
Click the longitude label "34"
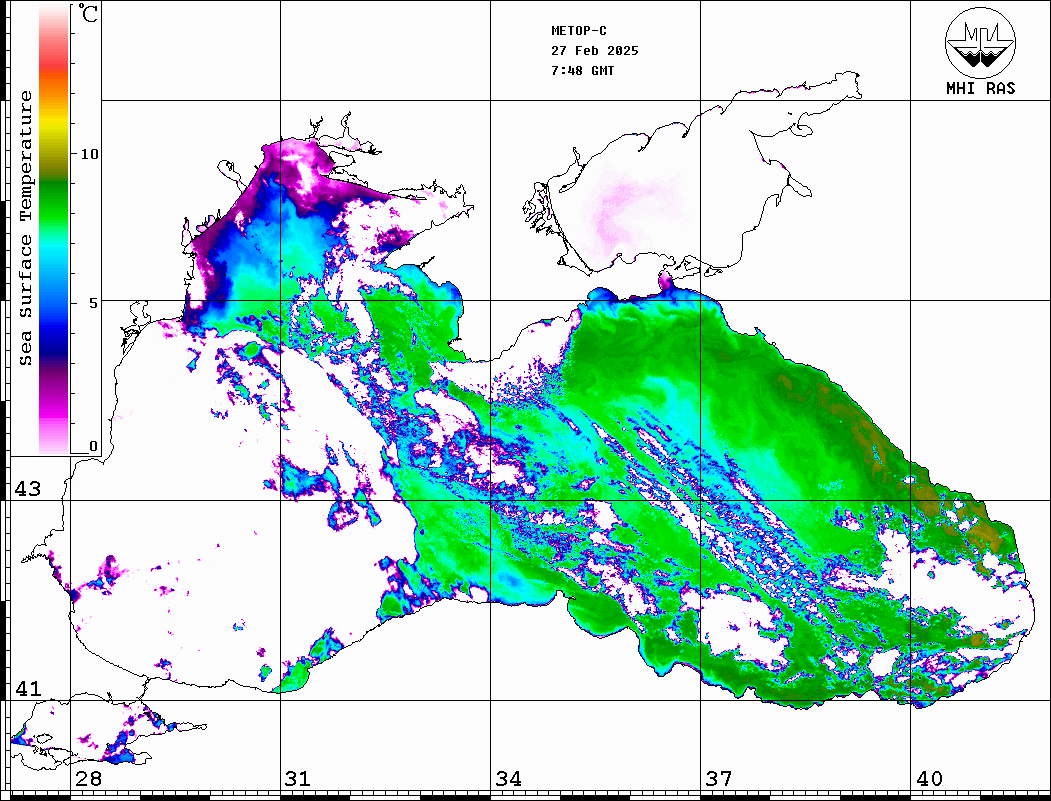[x=508, y=778]
